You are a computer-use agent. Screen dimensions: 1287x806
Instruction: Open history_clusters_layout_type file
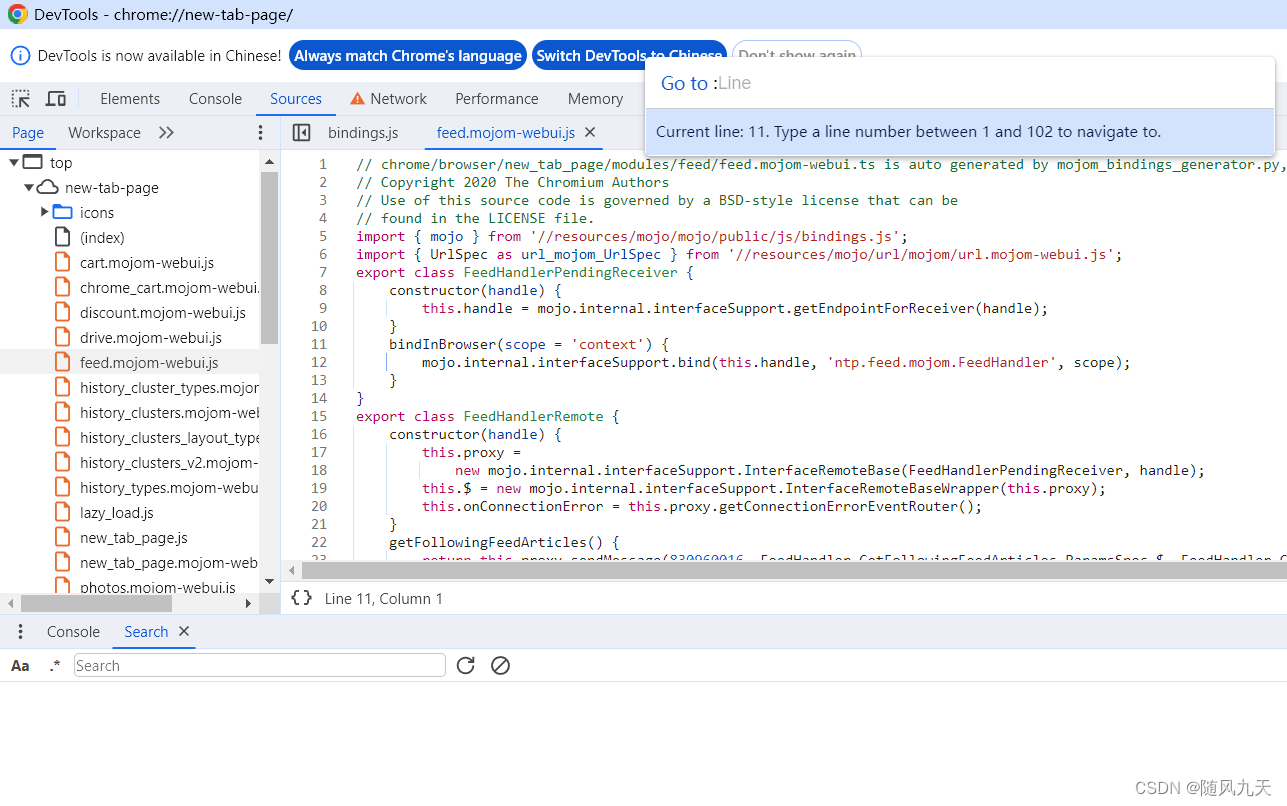[x=169, y=437]
